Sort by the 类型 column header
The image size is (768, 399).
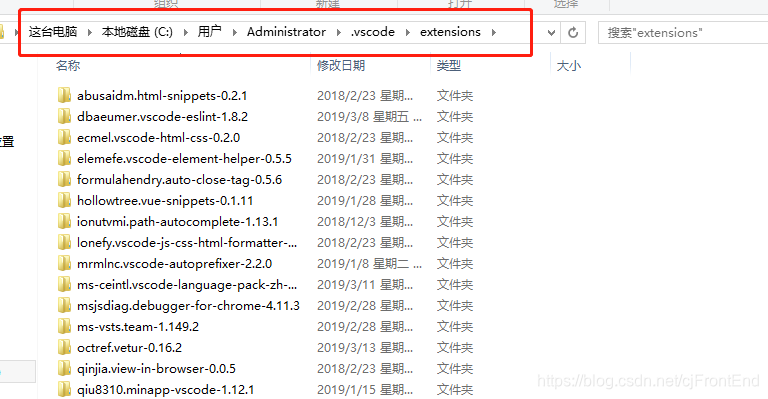[x=449, y=65]
